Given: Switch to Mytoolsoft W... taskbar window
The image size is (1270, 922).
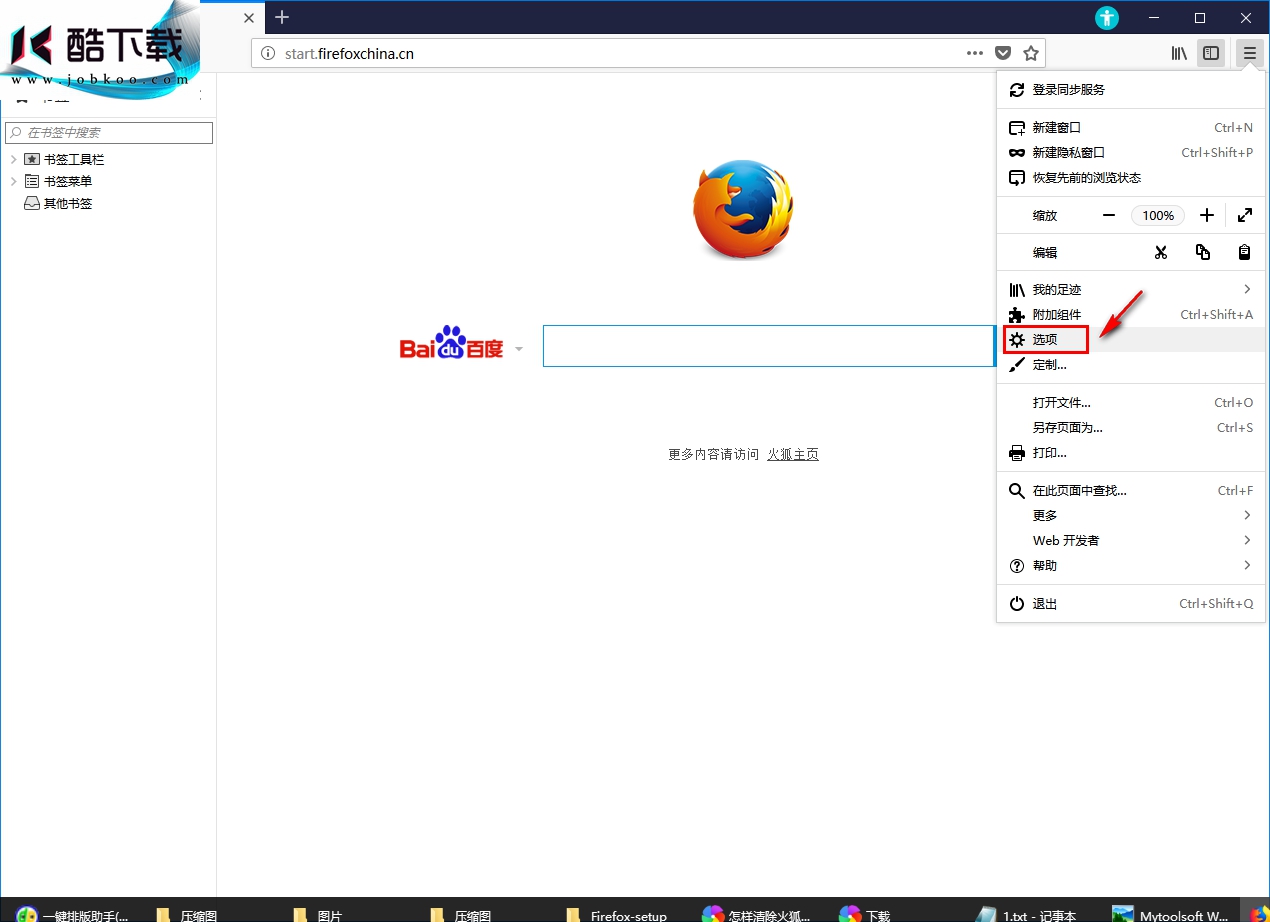Looking at the screenshot, I should tap(1171, 914).
